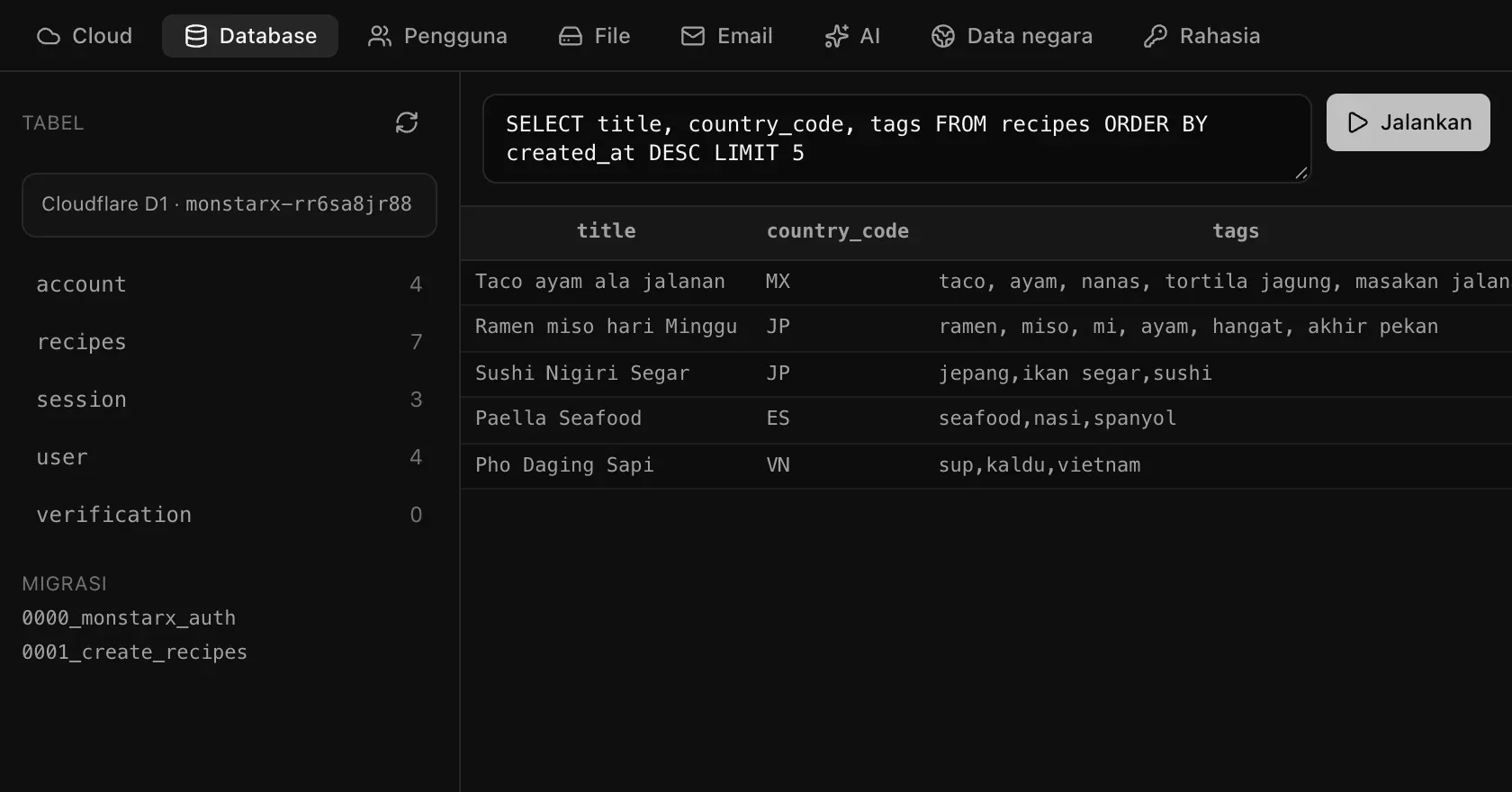Click the database cylinder icon
The width and height of the screenshot is (1512, 792).
pos(196,36)
